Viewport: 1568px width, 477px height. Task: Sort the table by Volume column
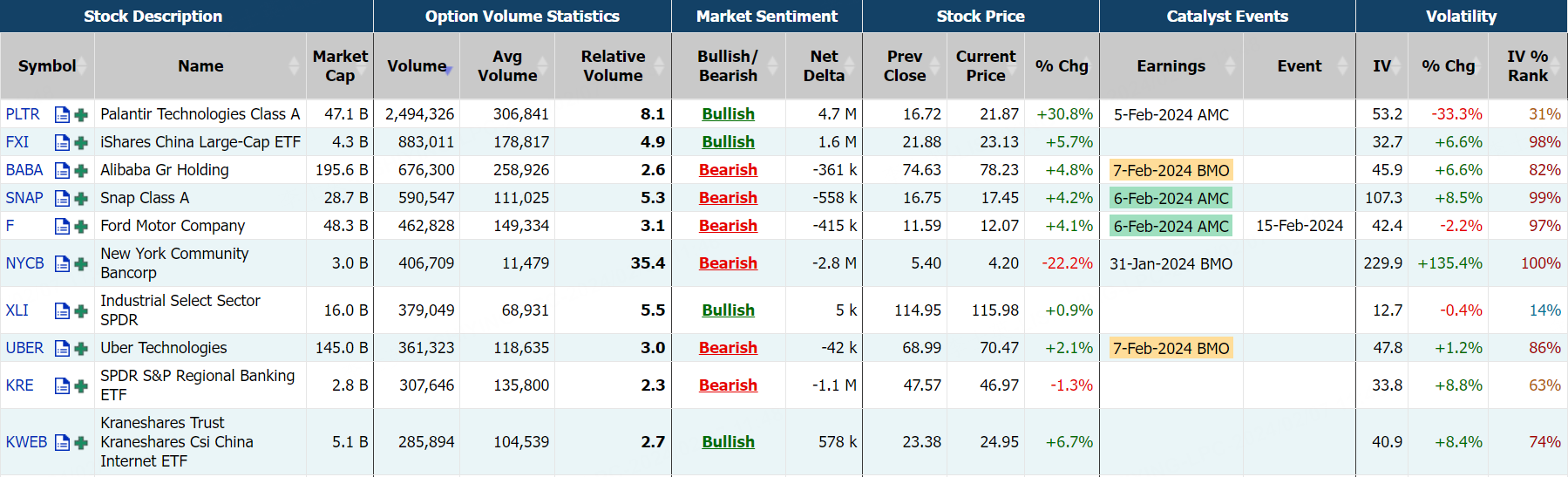point(417,66)
